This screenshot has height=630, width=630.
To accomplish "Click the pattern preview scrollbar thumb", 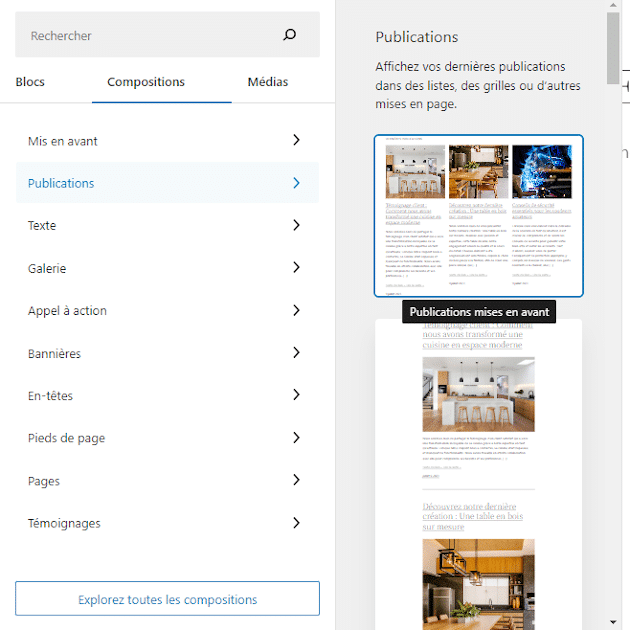I will pos(614,45).
